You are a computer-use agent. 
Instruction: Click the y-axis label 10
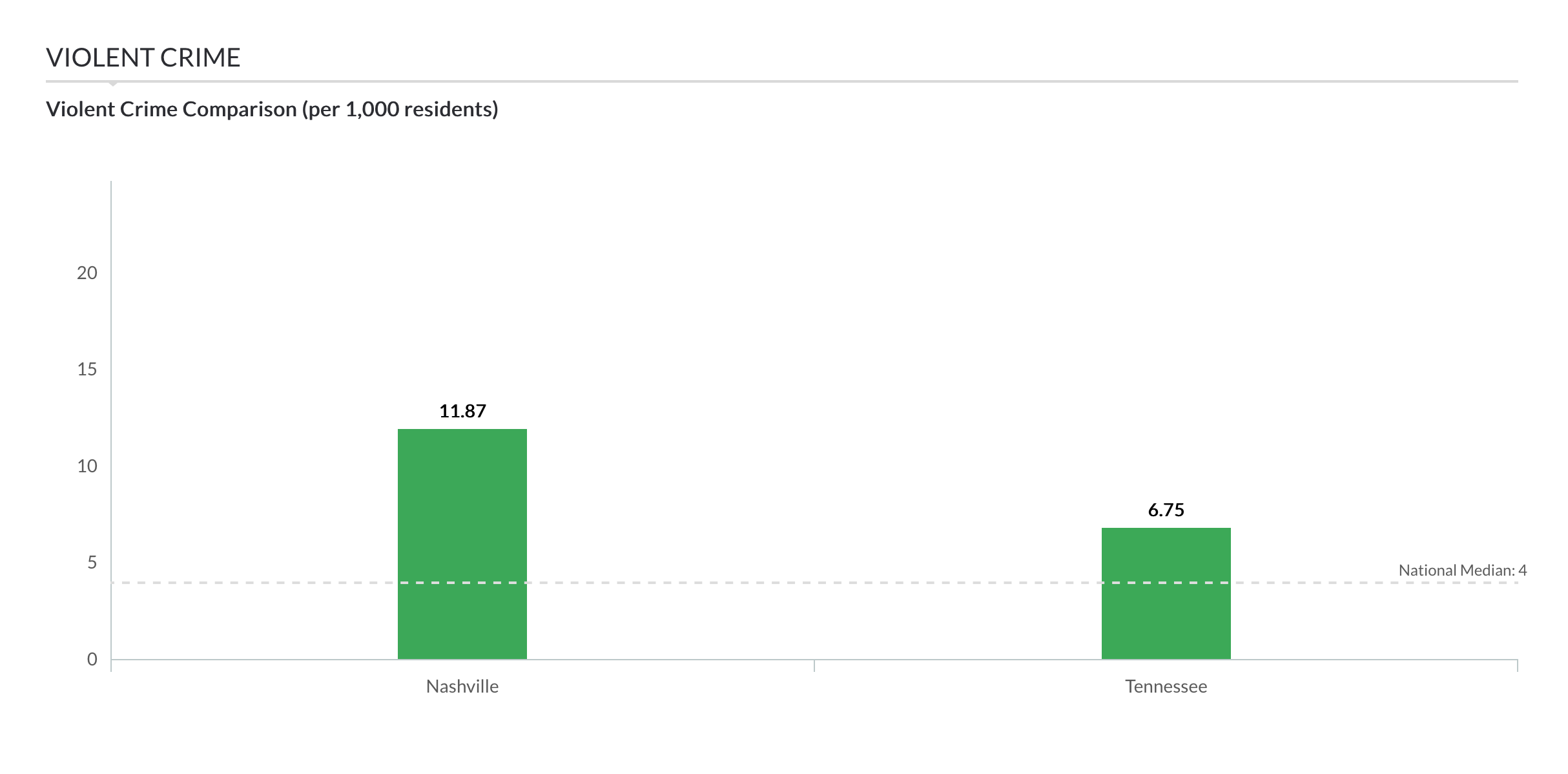tap(87, 466)
